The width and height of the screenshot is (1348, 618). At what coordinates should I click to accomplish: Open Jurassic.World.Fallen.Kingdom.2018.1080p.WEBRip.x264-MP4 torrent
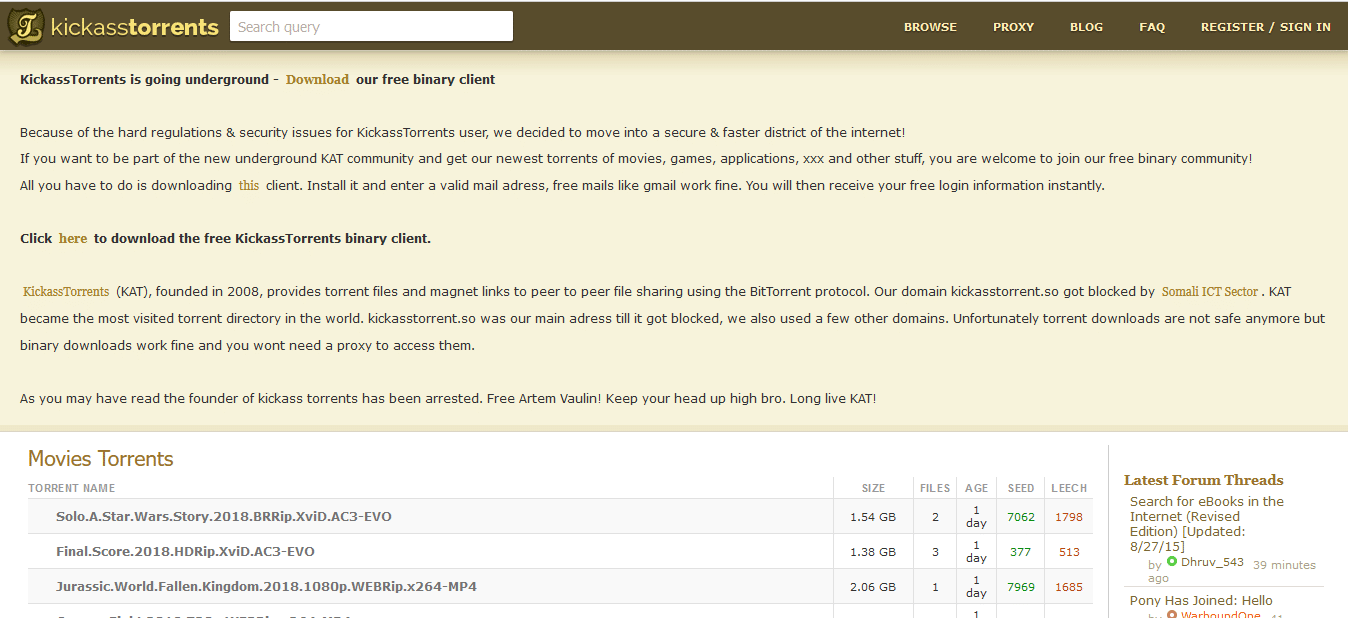[266, 586]
